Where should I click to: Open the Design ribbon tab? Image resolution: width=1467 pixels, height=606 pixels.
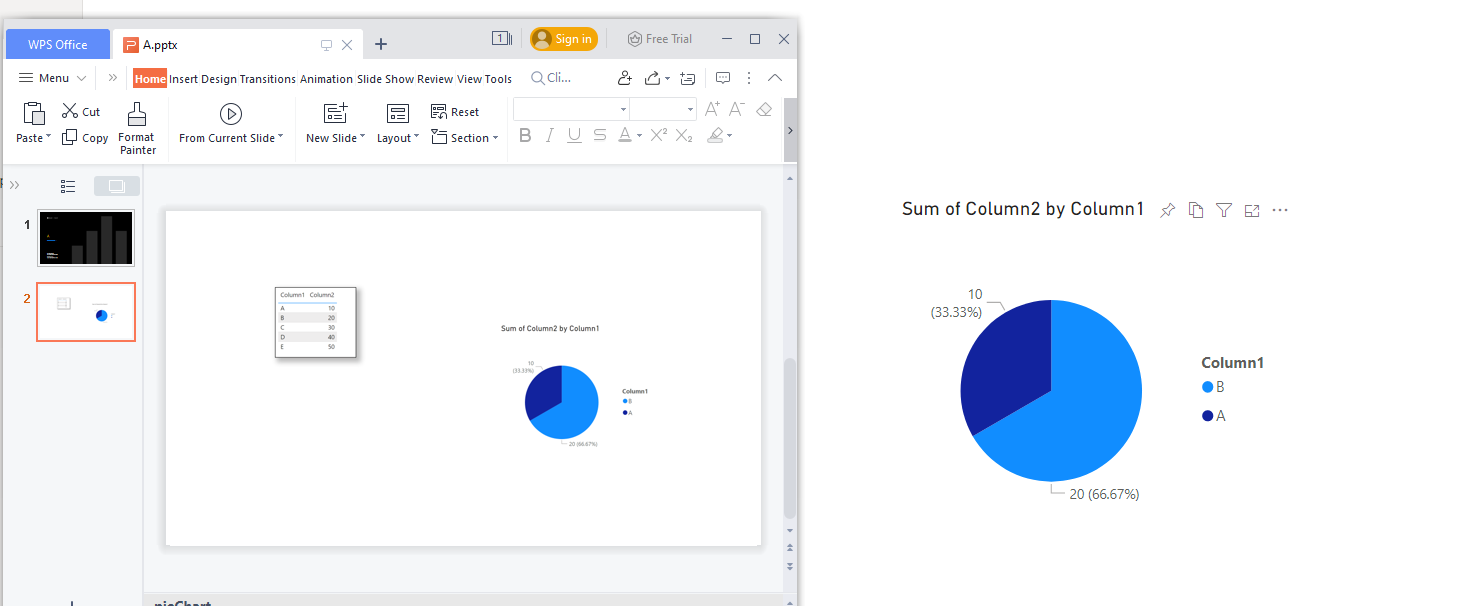coord(218,79)
